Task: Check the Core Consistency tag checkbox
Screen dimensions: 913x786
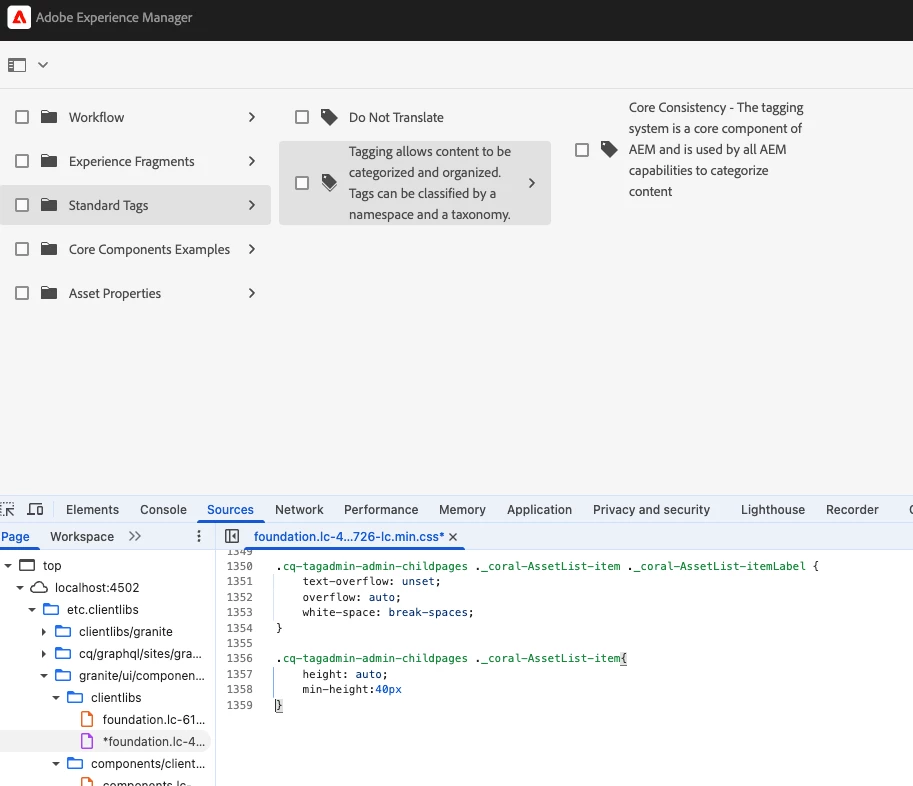Action: (x=582, y=150)
